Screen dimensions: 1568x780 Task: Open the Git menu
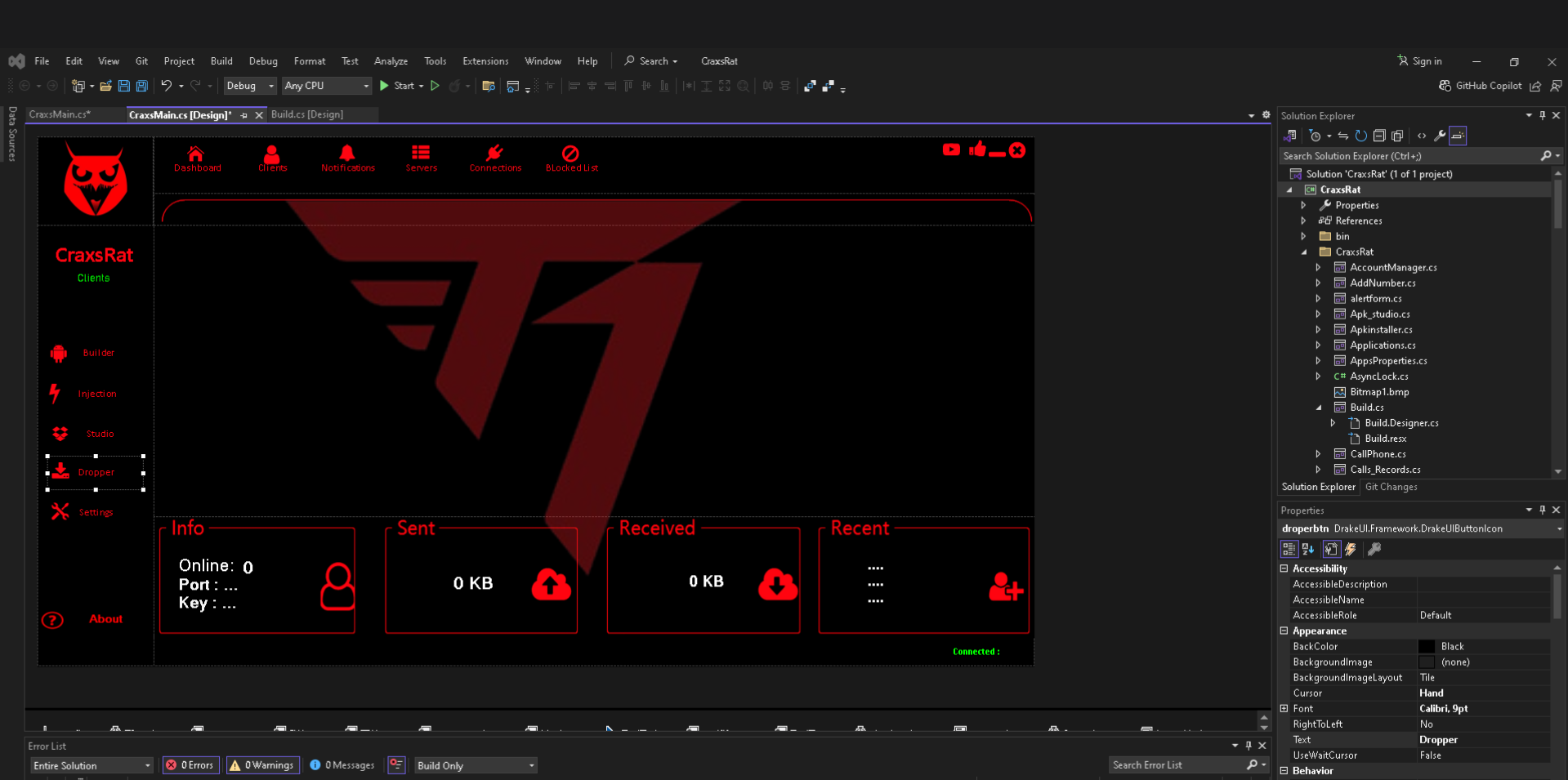tap(141, 60)
